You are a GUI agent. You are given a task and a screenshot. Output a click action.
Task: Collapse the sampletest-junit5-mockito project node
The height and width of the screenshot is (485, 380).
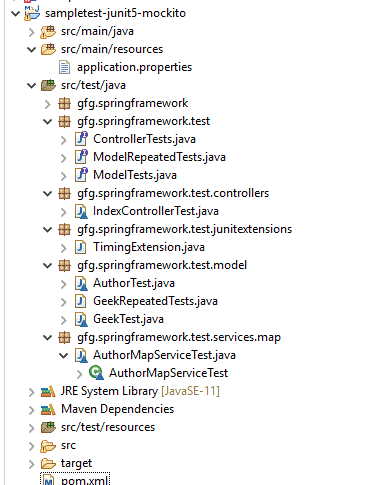click(15, 14)
